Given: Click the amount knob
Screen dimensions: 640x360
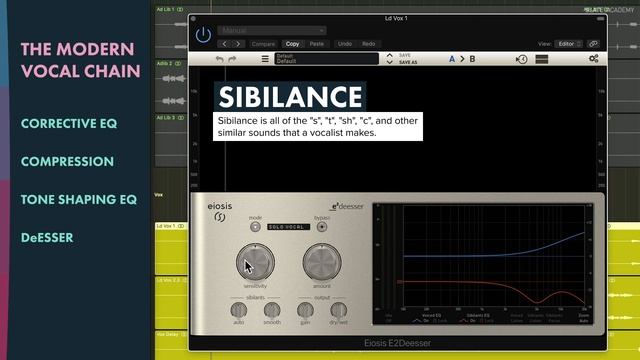Looking at the screenshot, I should tap(322, 262).
